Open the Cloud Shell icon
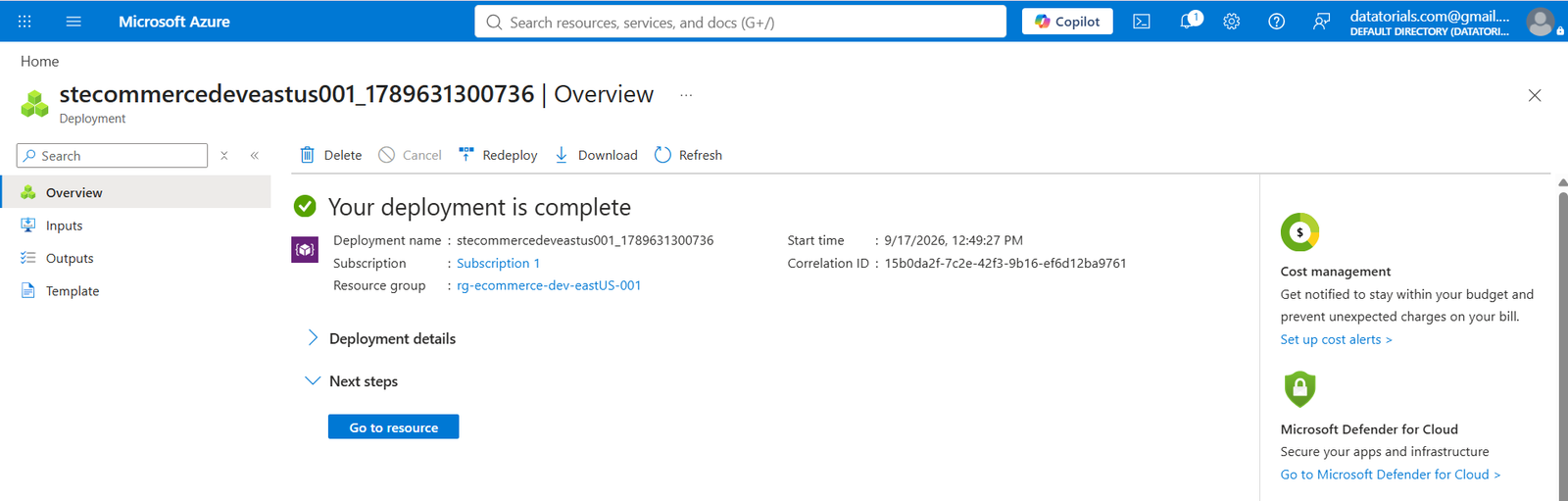Viewport: 1568px width, 501px height. [x=1142, y=22]
